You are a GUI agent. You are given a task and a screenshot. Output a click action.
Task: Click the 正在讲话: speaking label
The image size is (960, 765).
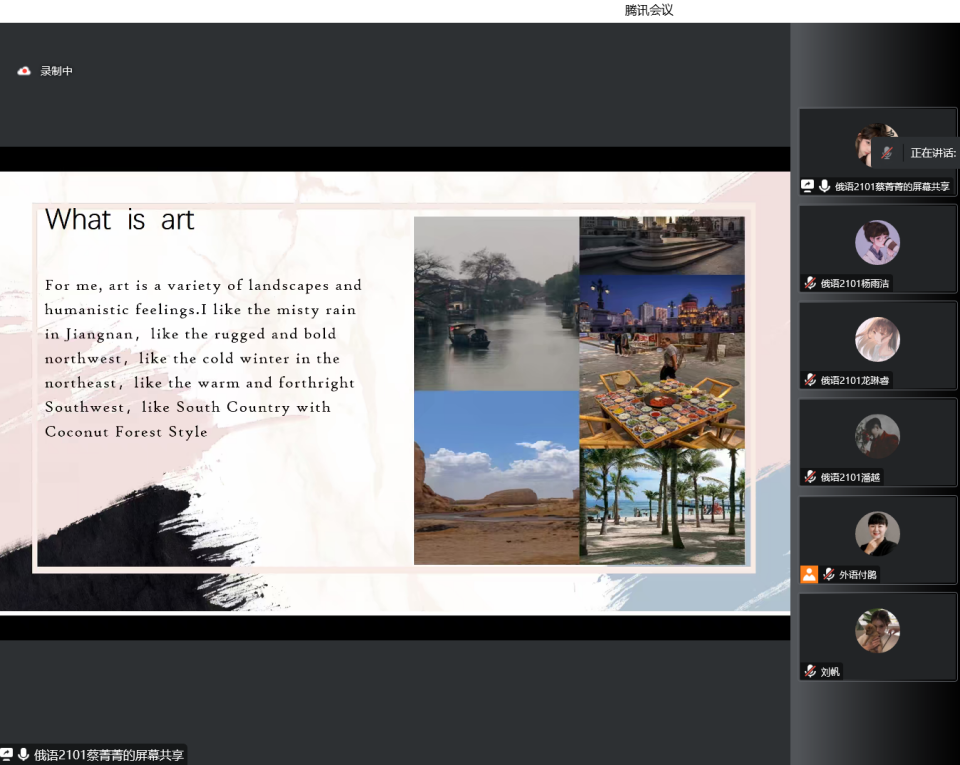(933, 153)
